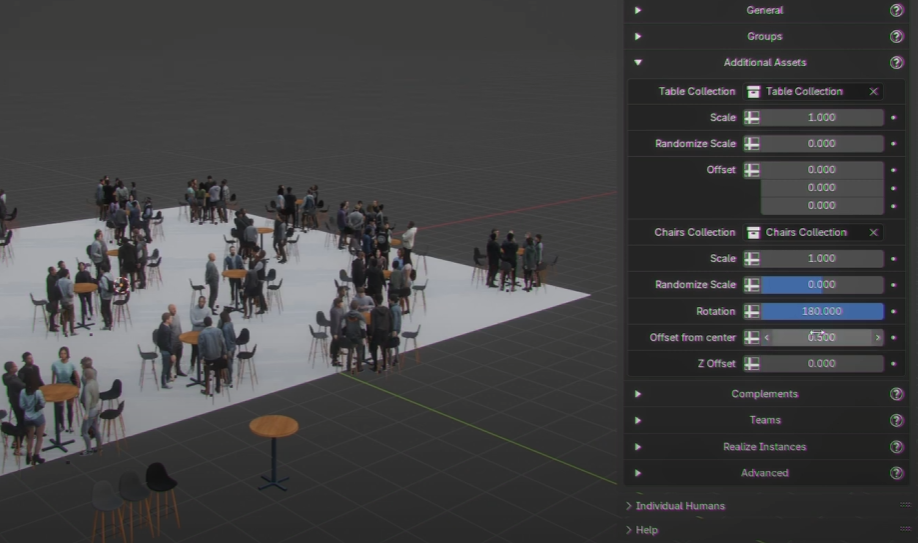Toggle the animate dot next to Rotation

click(893, 311)
